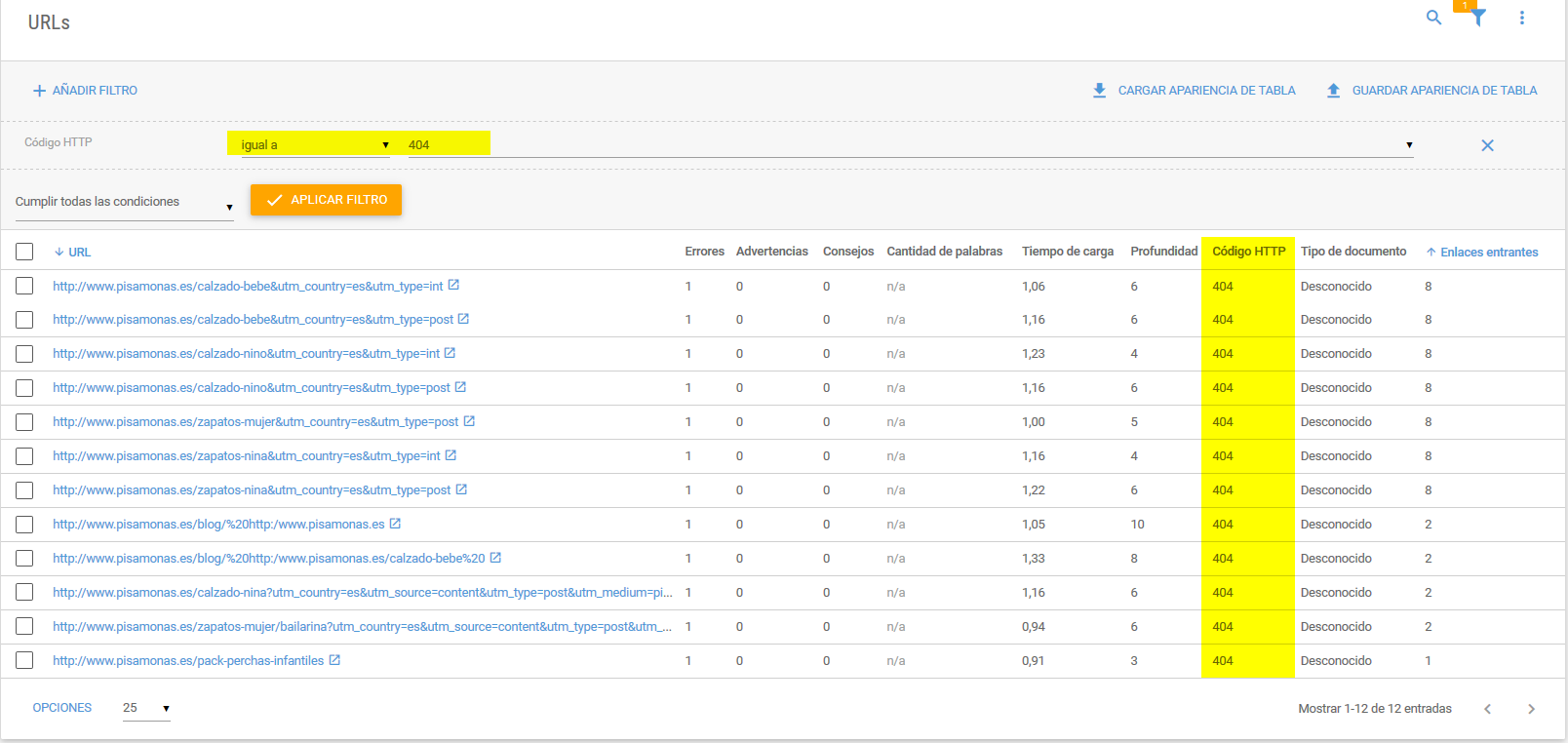Image resolution: width=1568 pixels, height=743 pixels.
Task: Click the Opciones button
Action: point(62,708)
